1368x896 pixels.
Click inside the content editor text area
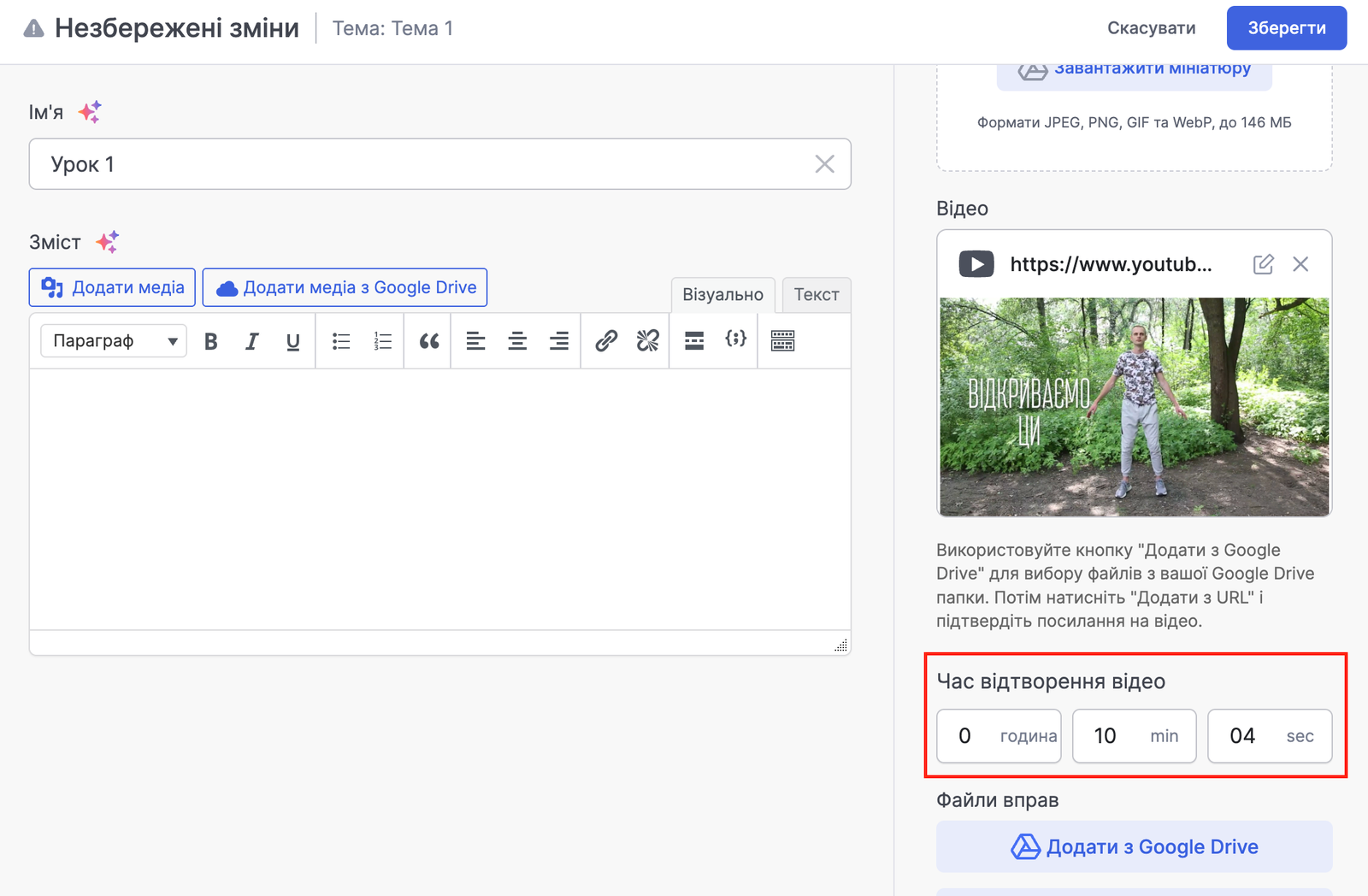tap(440, 499)
